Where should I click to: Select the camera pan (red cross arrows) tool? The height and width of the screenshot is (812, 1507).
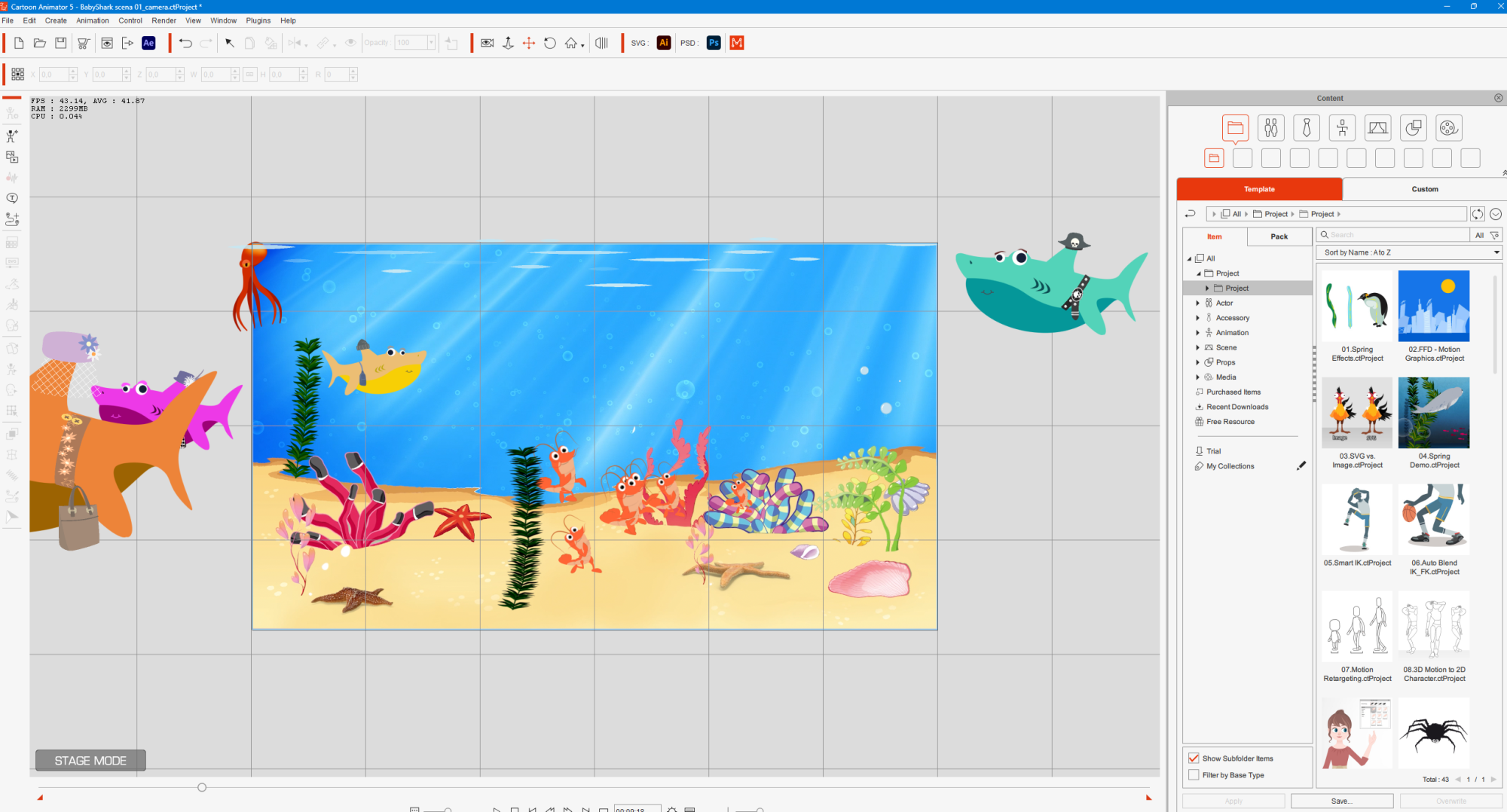point(529,43)
